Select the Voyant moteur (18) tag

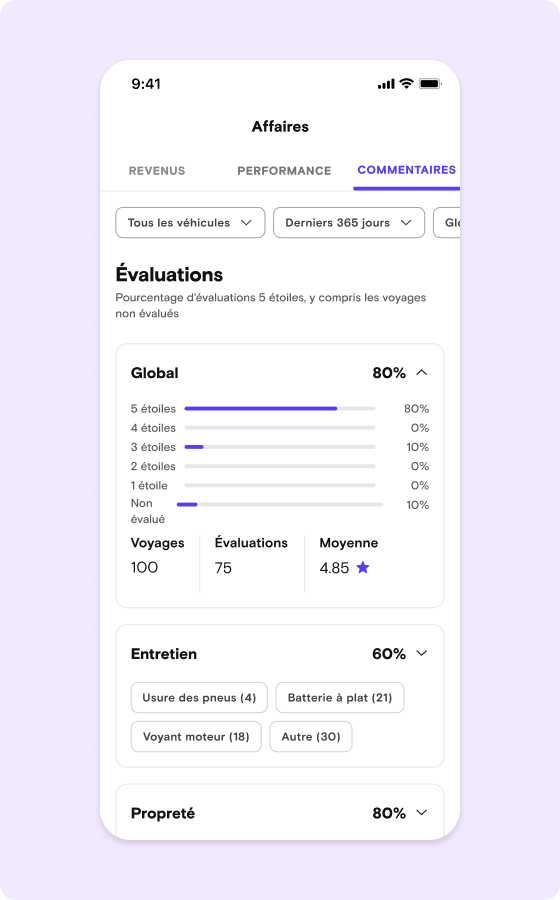pyautogui.click(x=196, y=736)
